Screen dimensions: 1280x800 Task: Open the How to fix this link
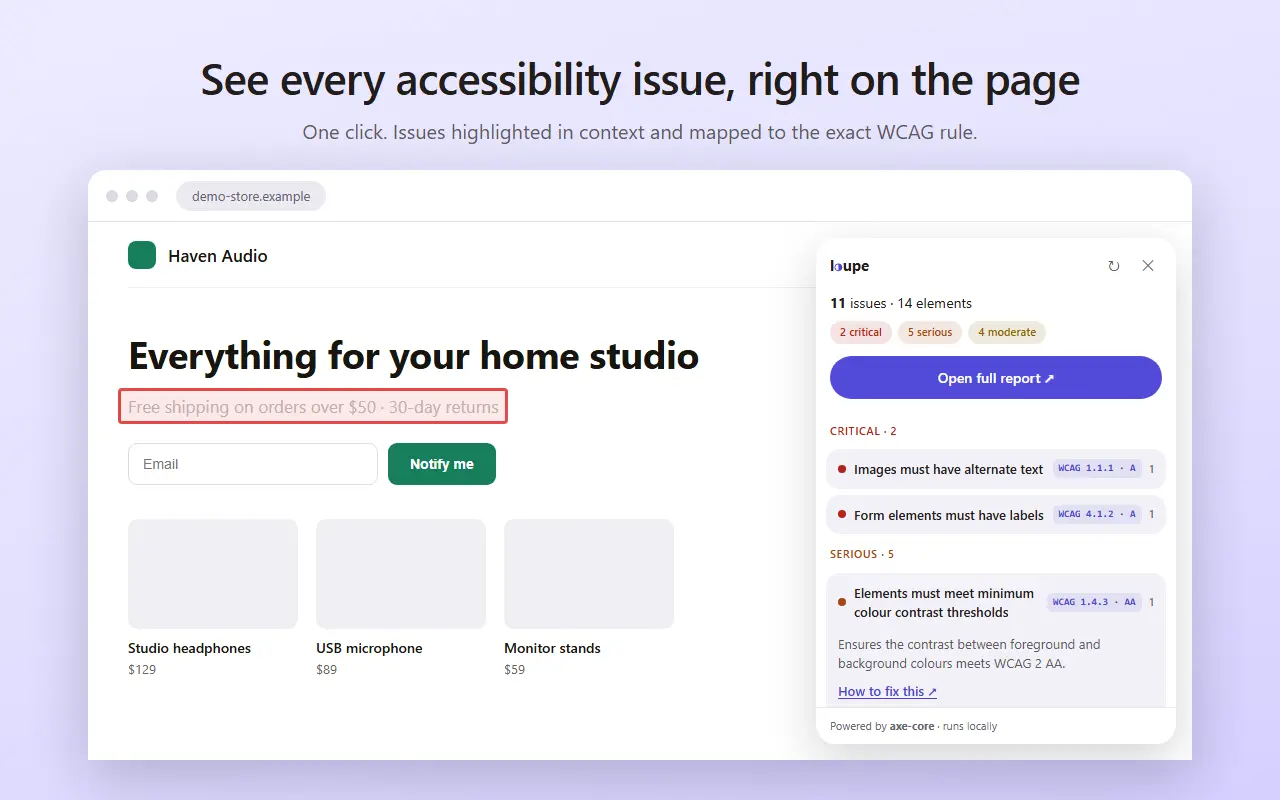888,691
